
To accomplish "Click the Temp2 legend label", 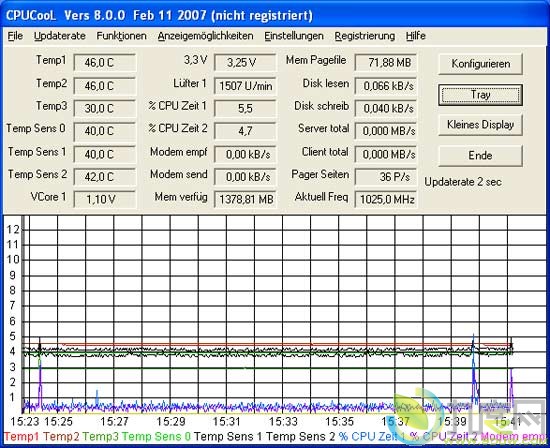I will (61, 436).
